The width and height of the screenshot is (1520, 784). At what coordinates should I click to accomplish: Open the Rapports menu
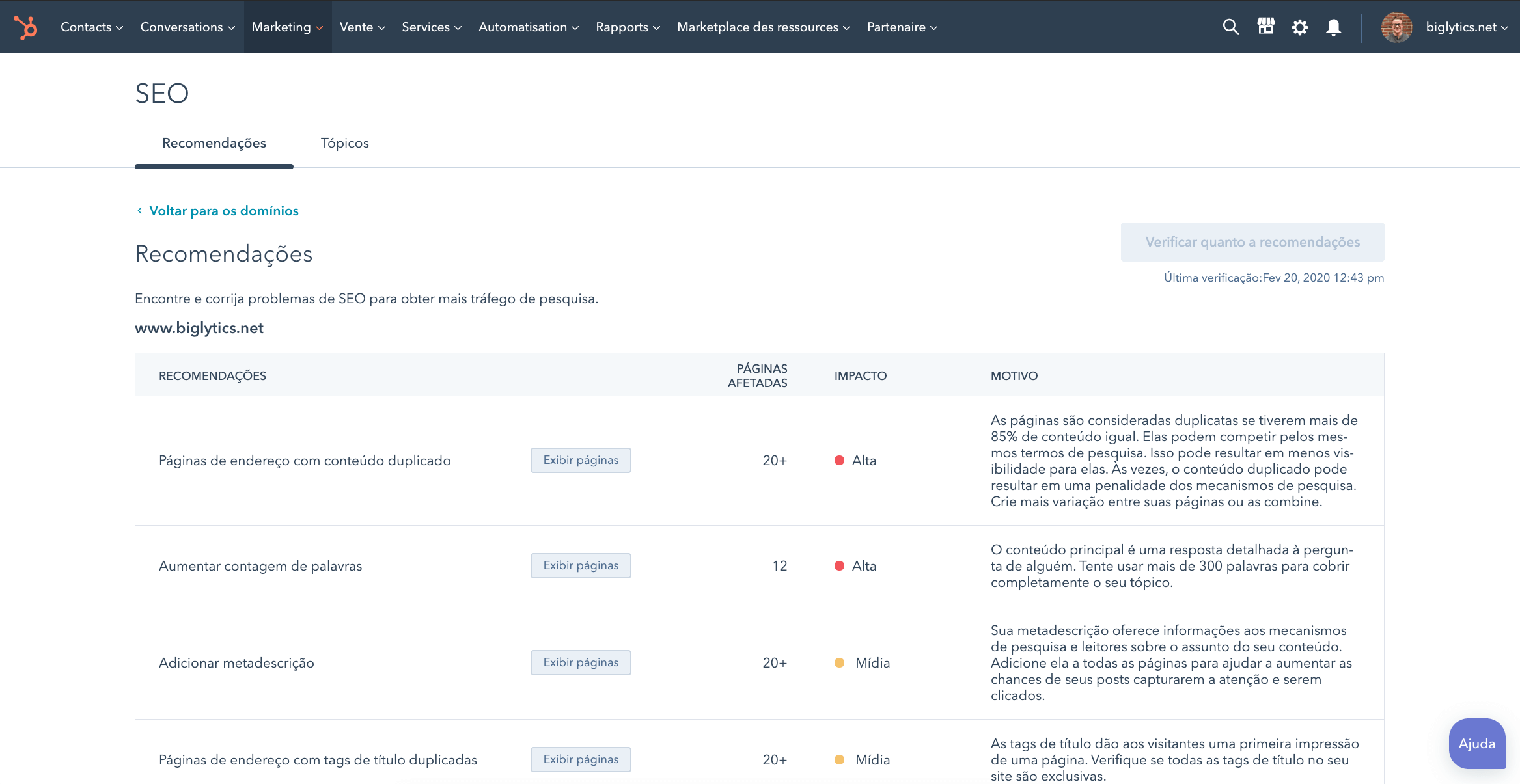[626, 27]
